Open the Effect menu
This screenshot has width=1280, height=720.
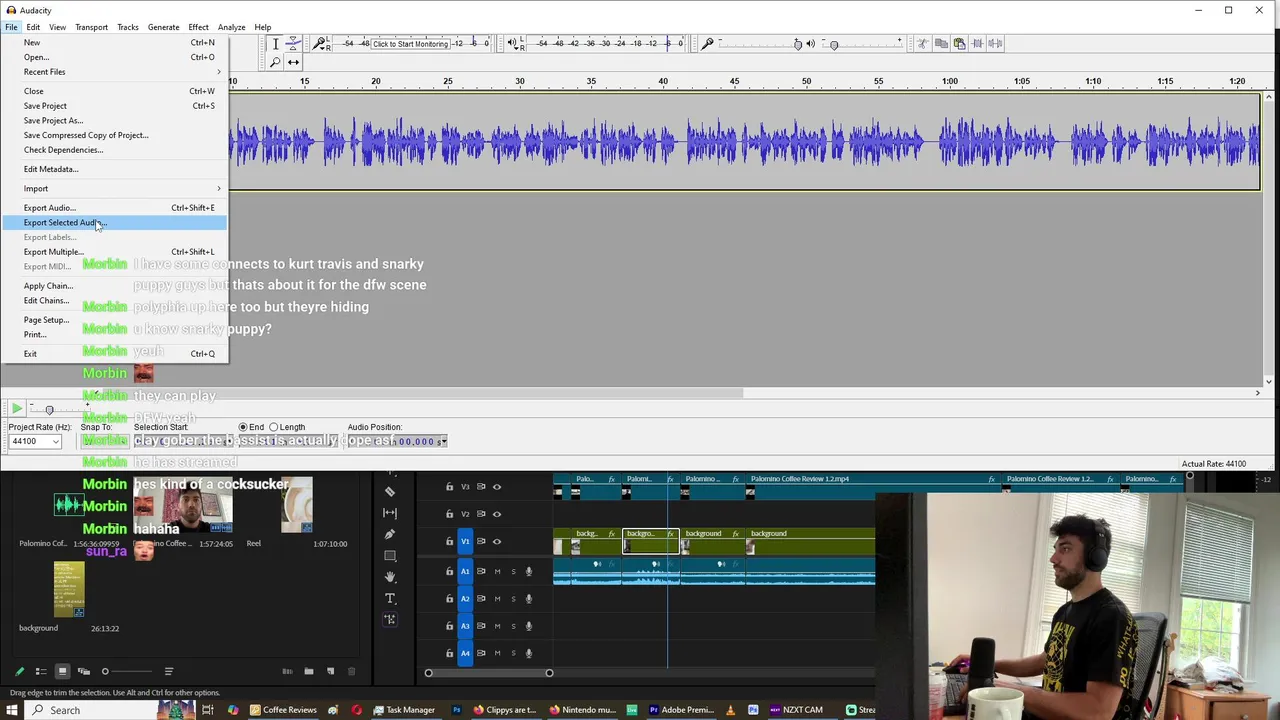pos(198,27)
